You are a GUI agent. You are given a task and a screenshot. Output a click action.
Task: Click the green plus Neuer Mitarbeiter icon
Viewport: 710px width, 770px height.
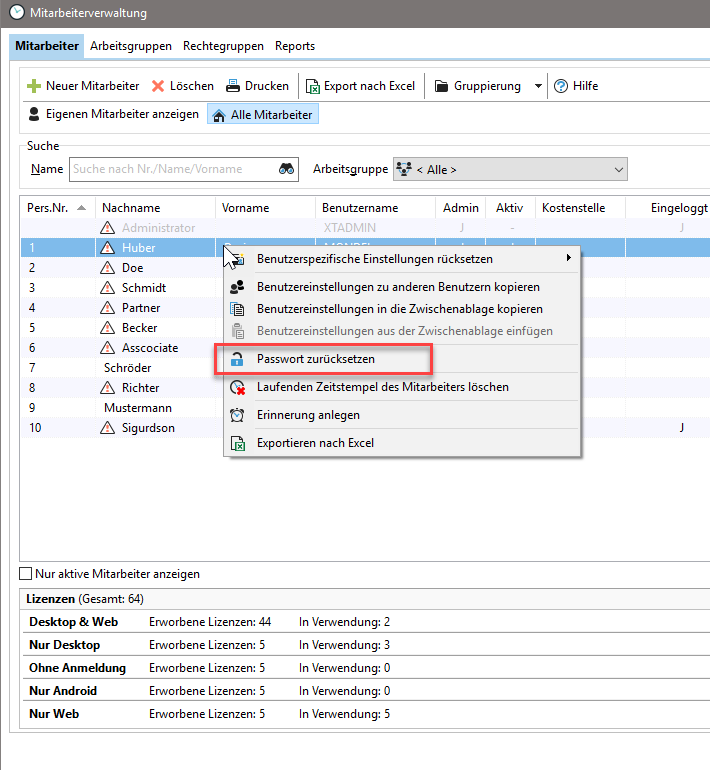(34, 86)
